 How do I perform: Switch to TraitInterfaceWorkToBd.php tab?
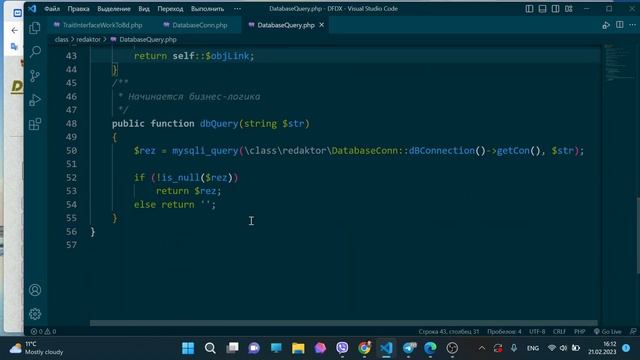pos(98,25)
